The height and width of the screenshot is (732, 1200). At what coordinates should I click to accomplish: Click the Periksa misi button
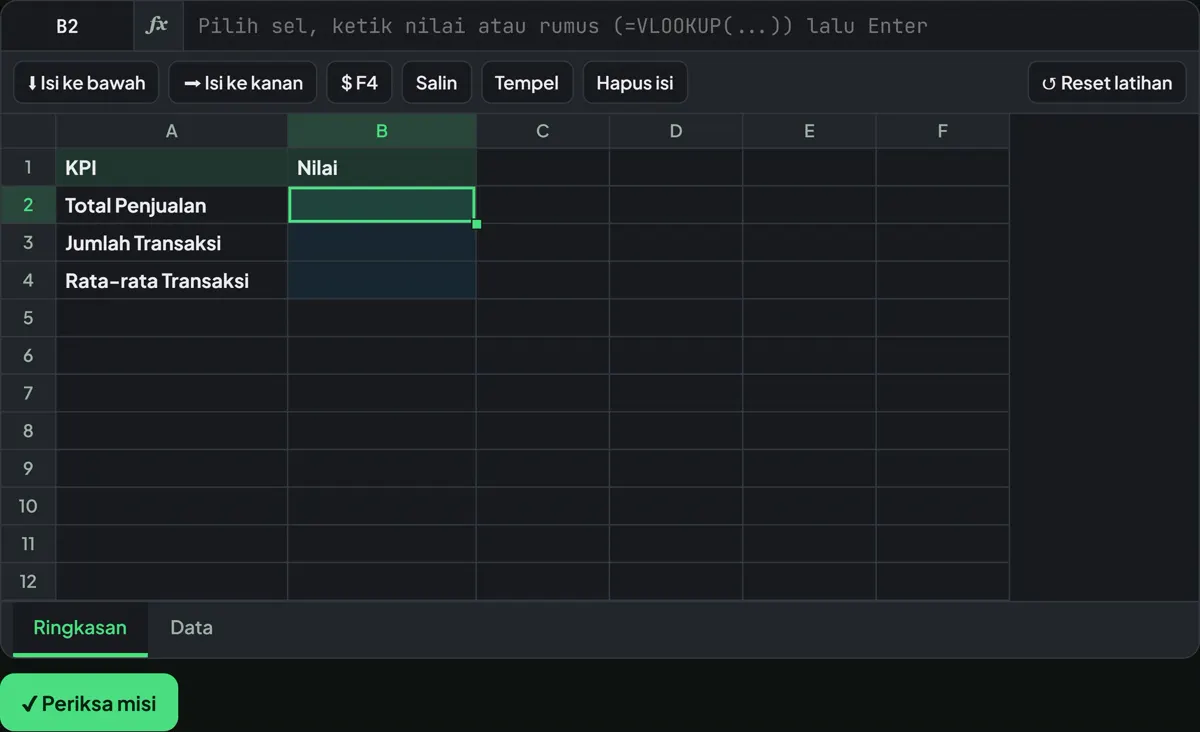pos(89,703)
